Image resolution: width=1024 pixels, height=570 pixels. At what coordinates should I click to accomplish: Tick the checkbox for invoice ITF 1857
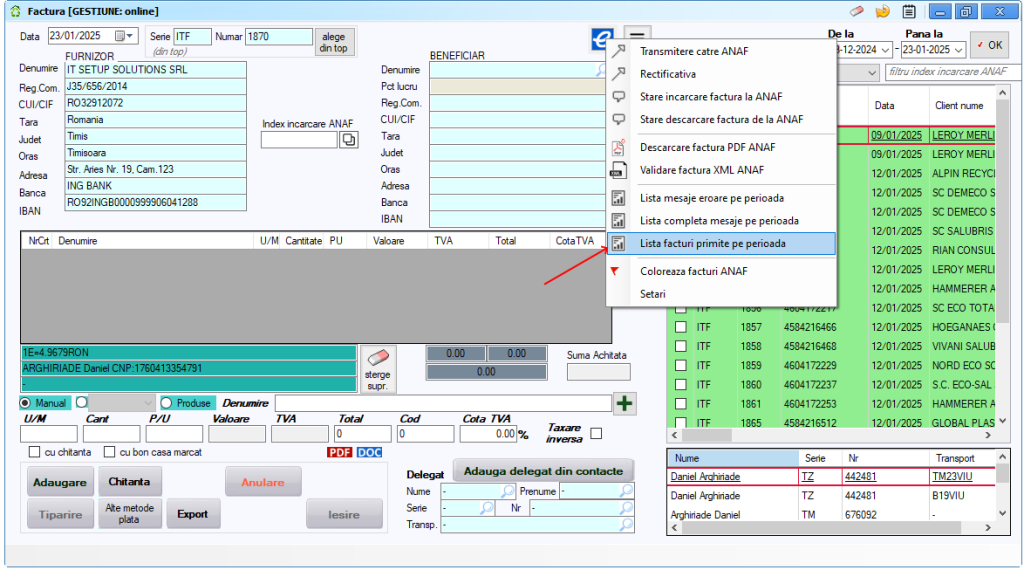[x=680, y=327]
